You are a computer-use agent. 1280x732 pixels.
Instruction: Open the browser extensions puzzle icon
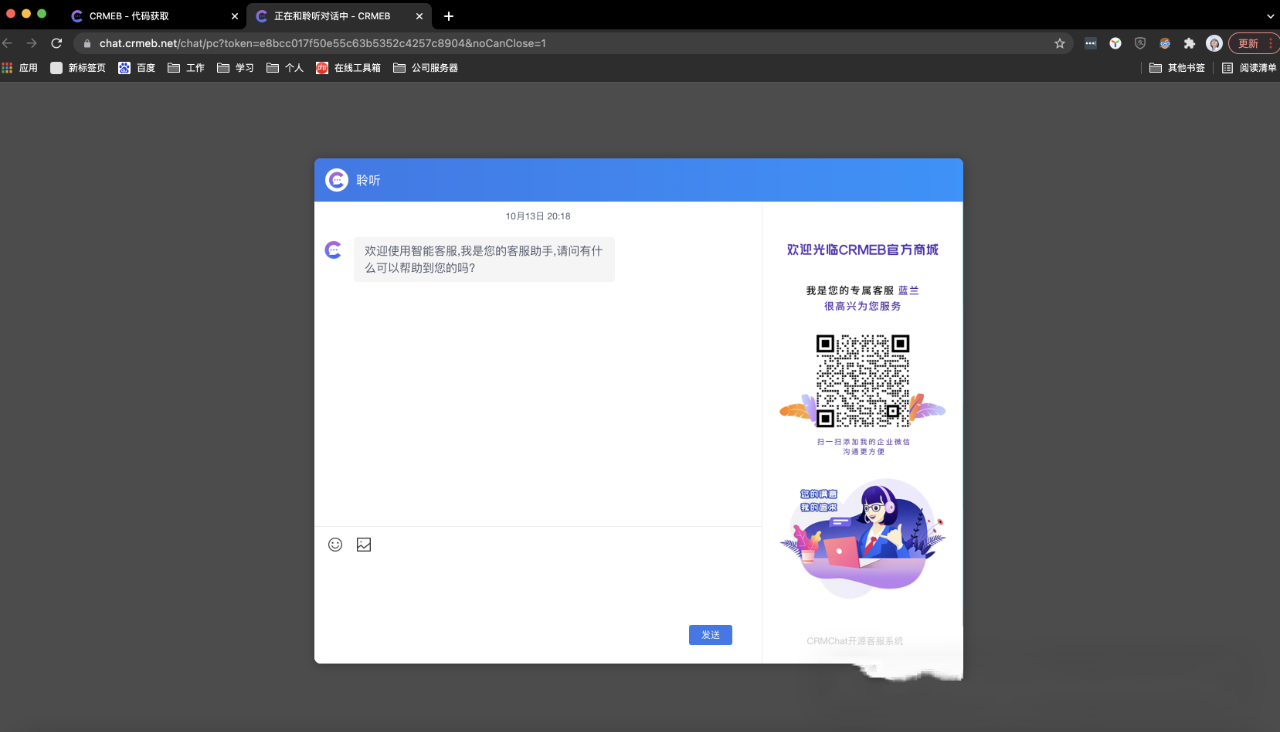[1189, 43]
